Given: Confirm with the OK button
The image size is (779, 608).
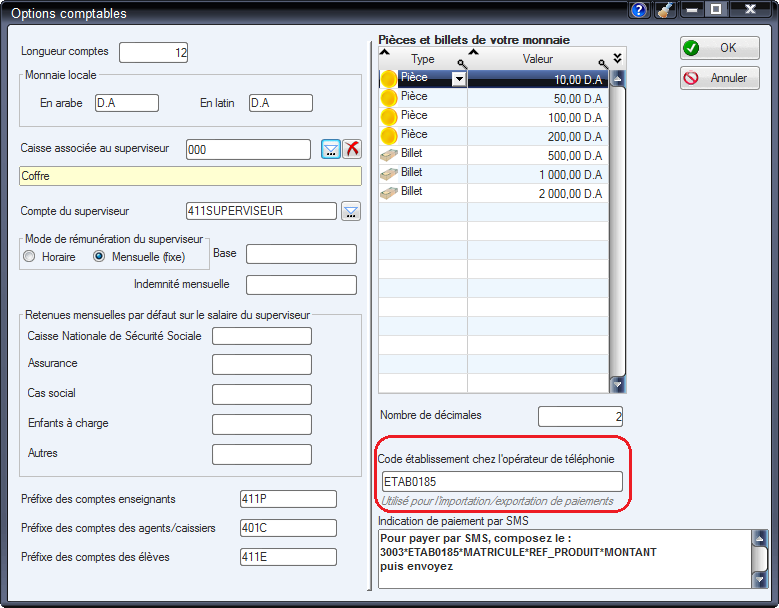Looking at the screenshot, I should point(719,48).
